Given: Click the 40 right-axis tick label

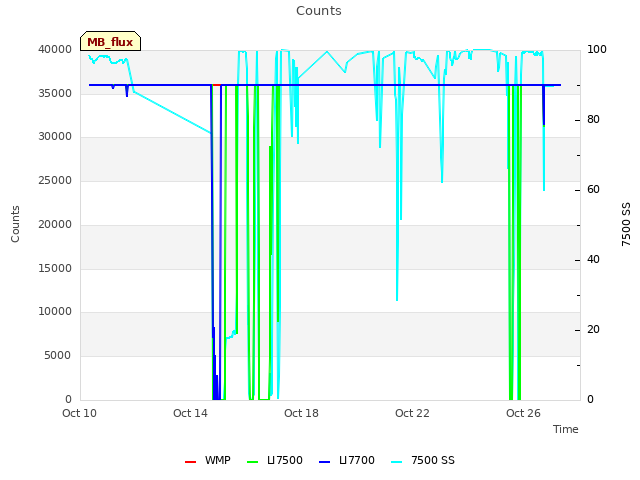Looking at the screenshot, I should coord(593,260).
